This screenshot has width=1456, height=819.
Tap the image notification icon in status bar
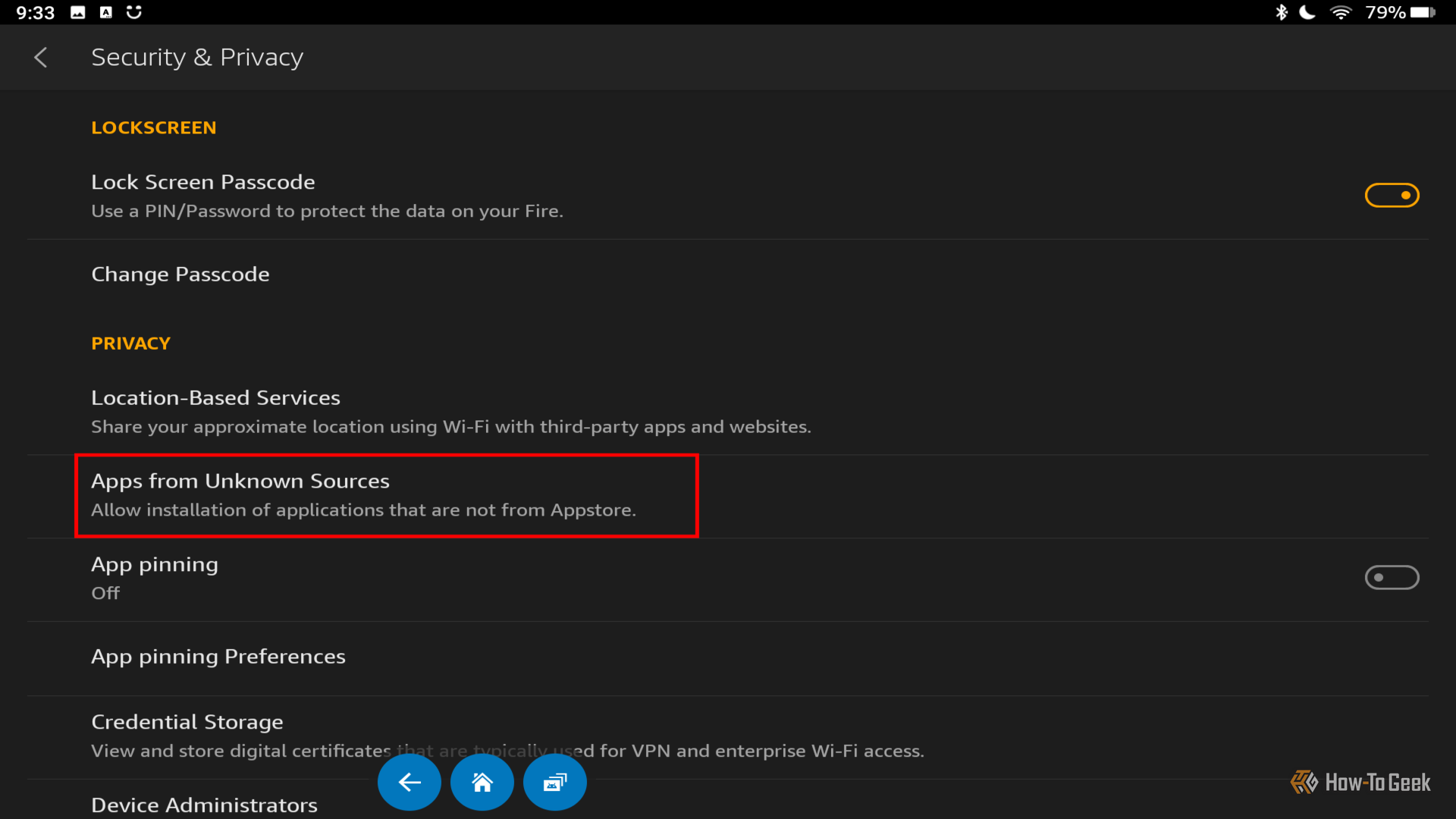click(x=77, y=12)
